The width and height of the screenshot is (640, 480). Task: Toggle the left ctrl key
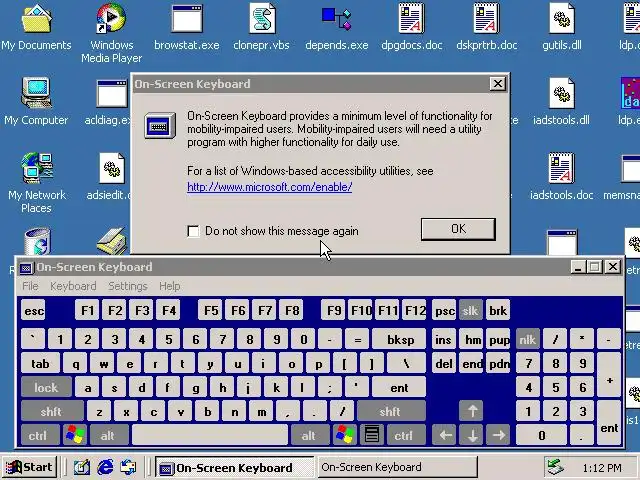pos(39,435)
